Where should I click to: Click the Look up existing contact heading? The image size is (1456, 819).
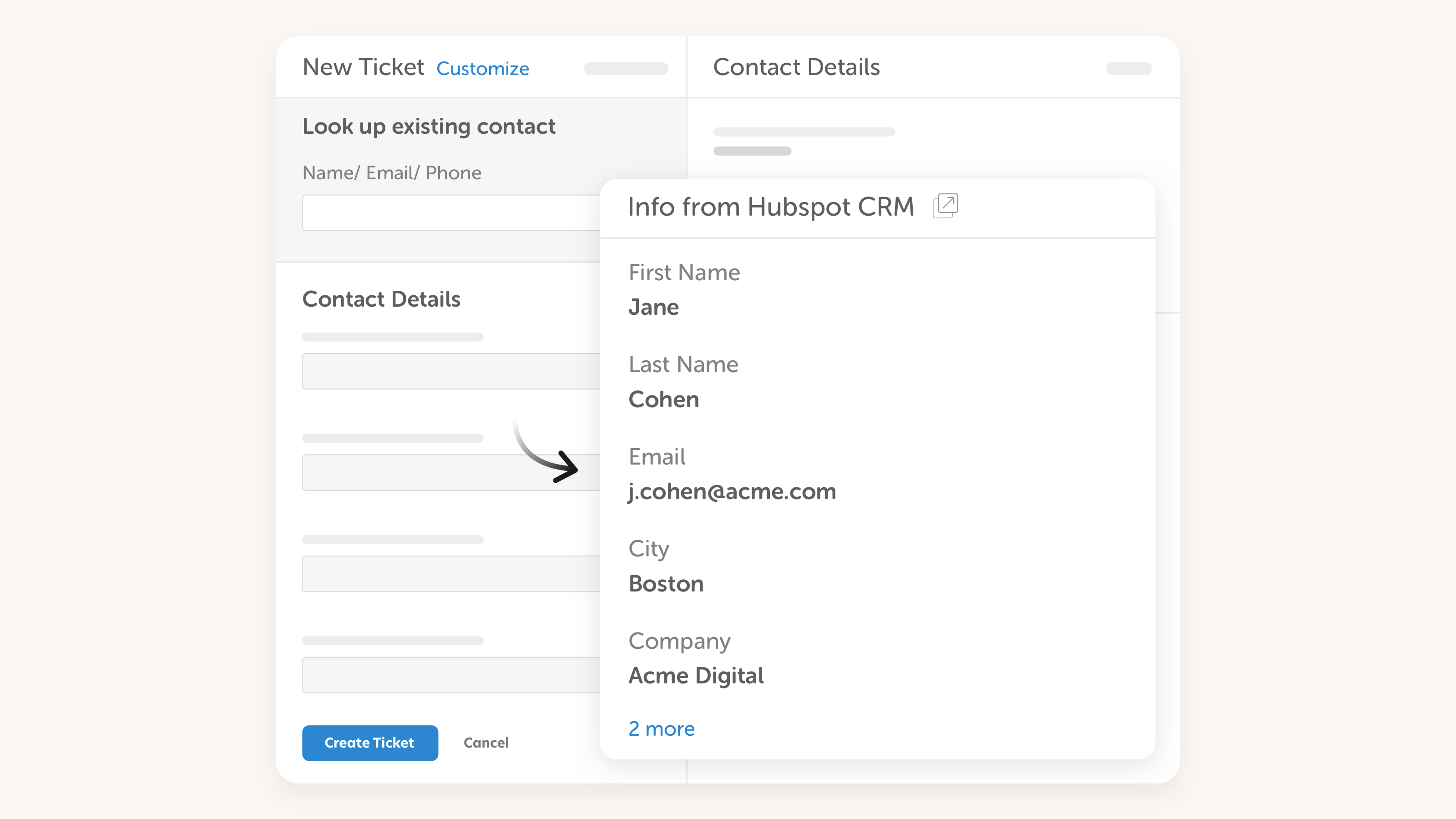[x=429, y=126]
